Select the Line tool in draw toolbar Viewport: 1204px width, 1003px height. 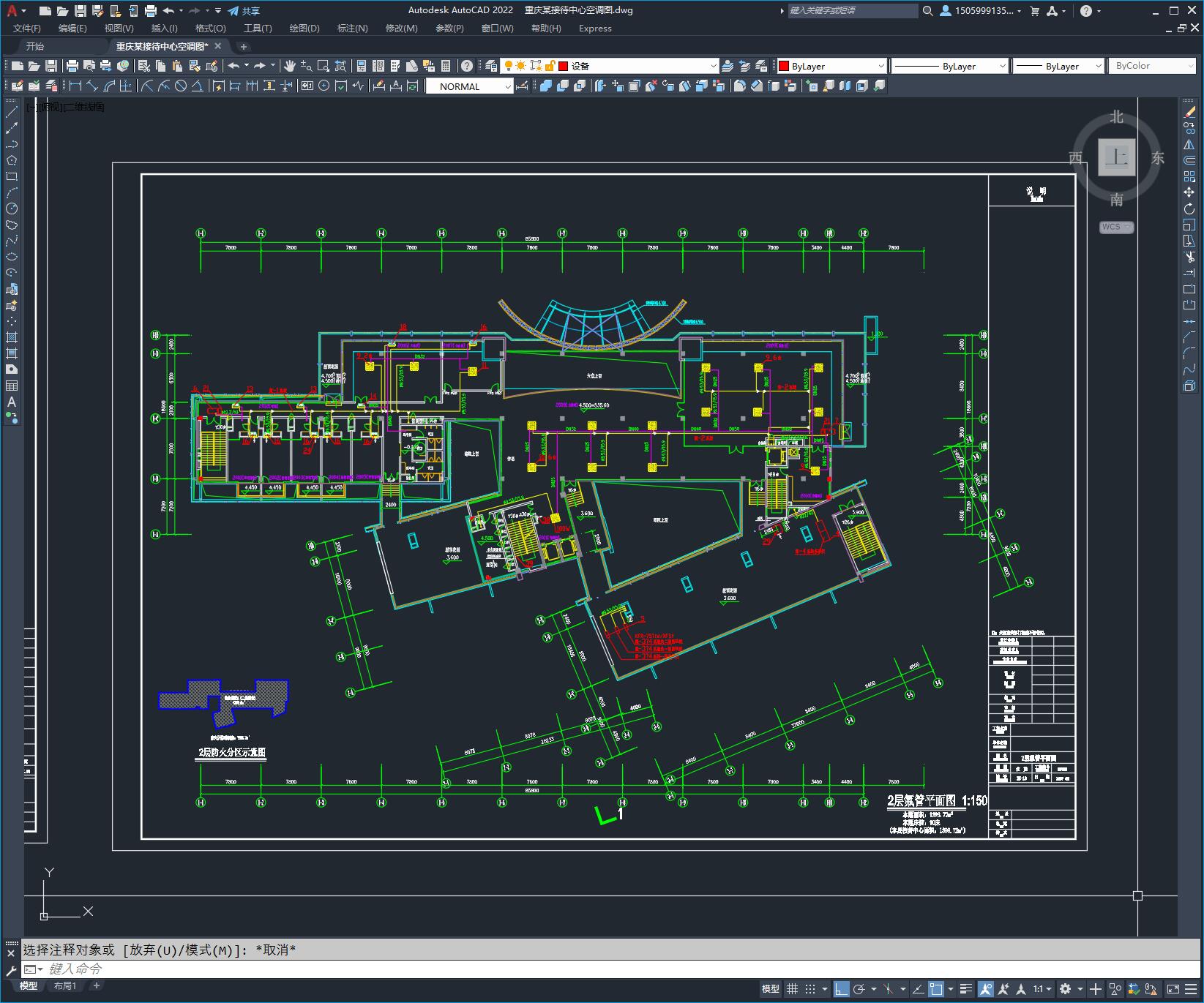[12, 112]
